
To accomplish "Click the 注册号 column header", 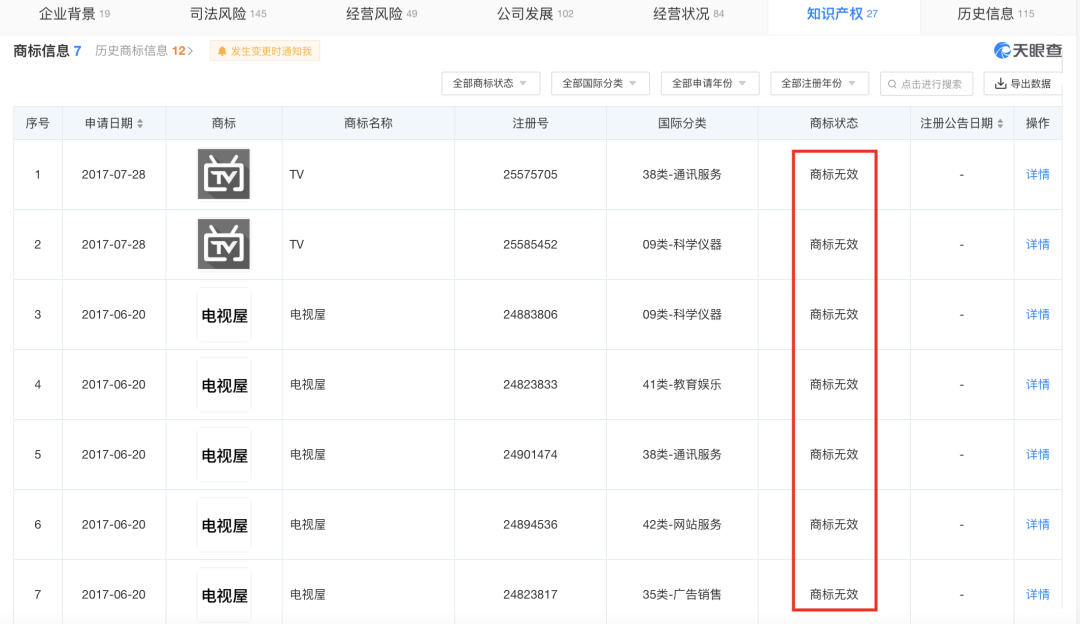I will point(530,123).
